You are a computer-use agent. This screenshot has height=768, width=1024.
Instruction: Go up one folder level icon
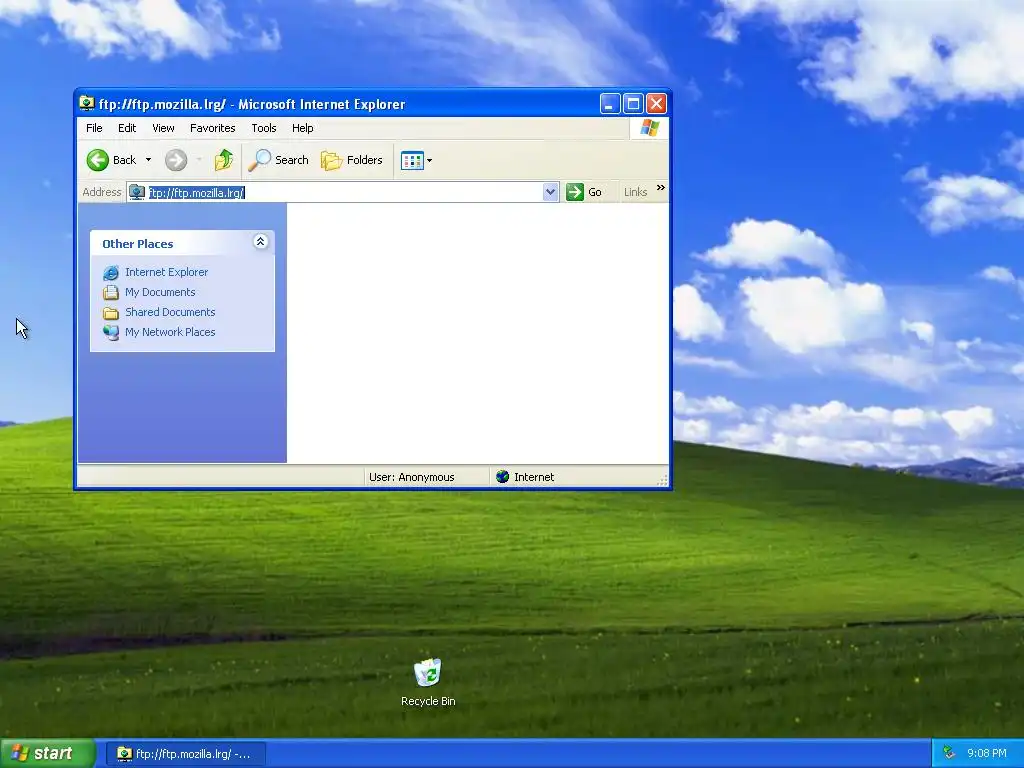[223, 160]
